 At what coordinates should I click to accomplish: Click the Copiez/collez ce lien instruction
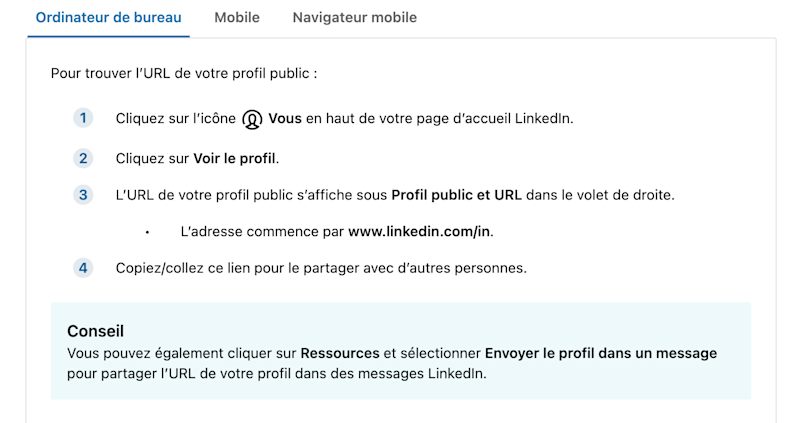coord(321,268)
